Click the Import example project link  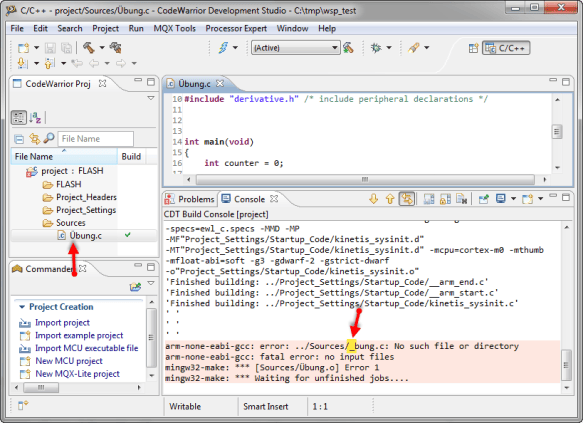pyautogui.click(x=79, y=335)
